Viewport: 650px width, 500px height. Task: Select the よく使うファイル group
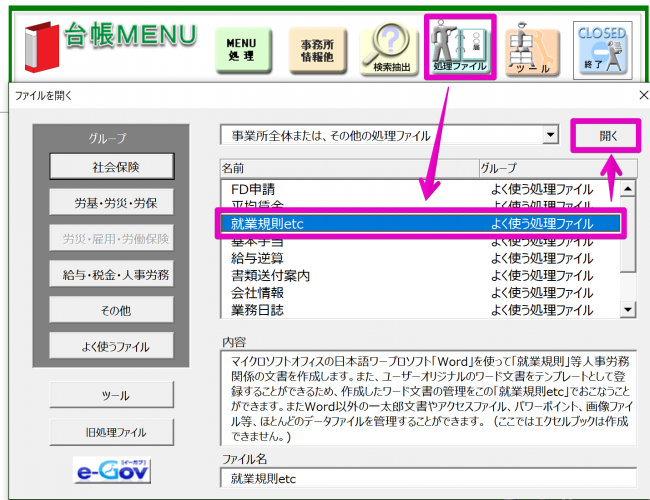coord(113,346)
